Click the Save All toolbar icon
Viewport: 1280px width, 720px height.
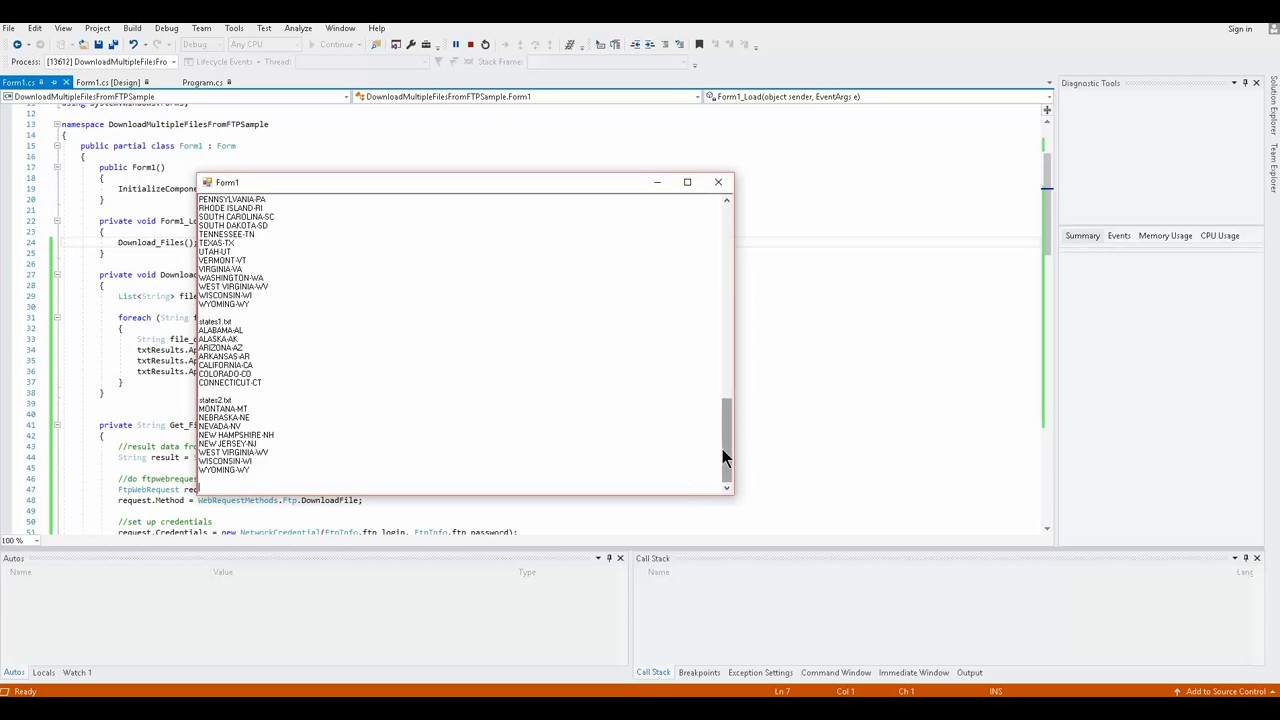tap(113, 44)
